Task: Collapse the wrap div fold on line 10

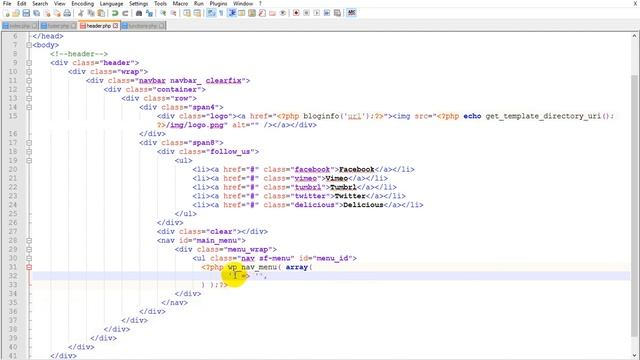Action: [29, 72]
